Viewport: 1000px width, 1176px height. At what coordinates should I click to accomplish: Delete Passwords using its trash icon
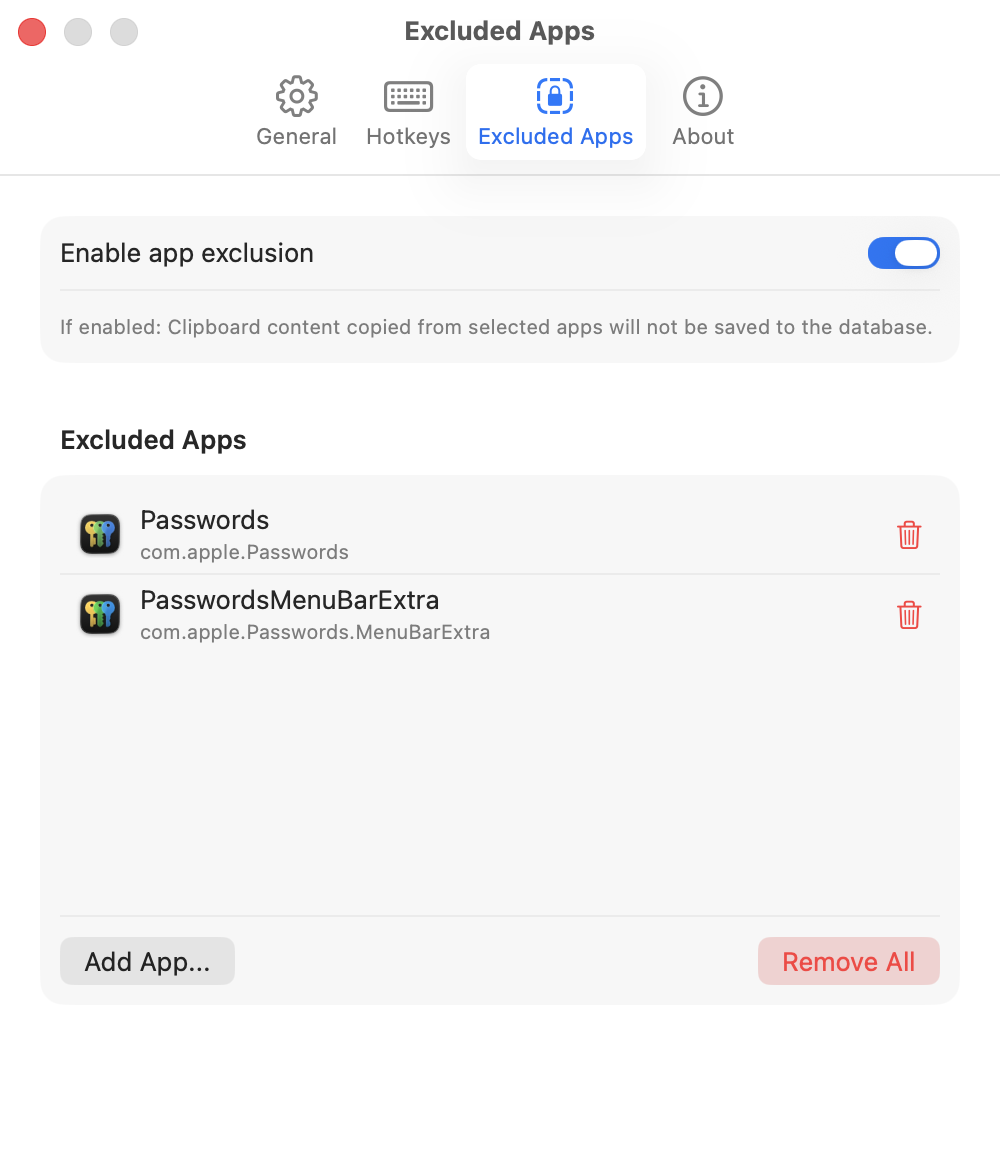click(909, 535)
